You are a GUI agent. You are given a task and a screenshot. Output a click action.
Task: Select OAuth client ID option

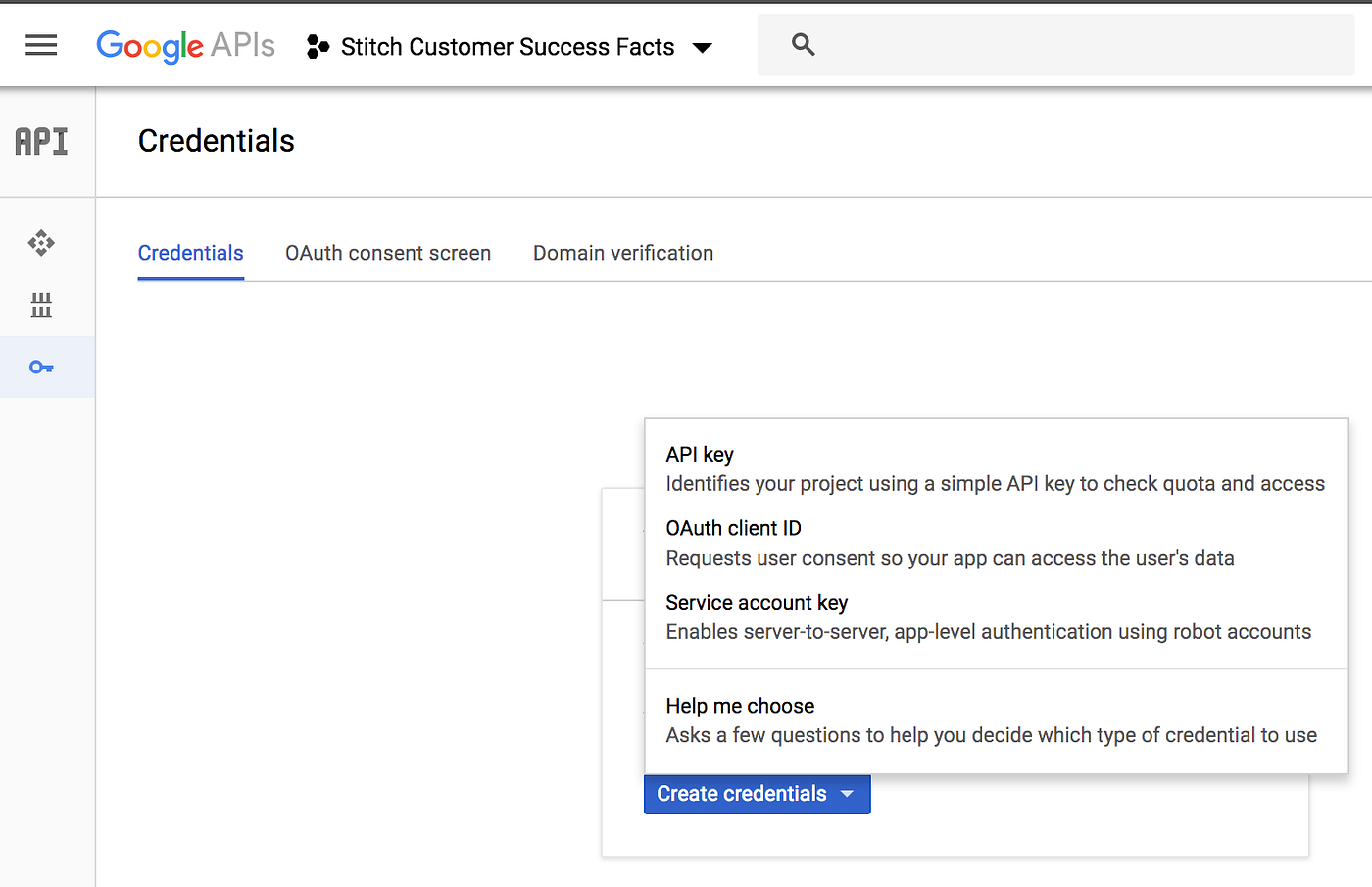tap(733, 529)
